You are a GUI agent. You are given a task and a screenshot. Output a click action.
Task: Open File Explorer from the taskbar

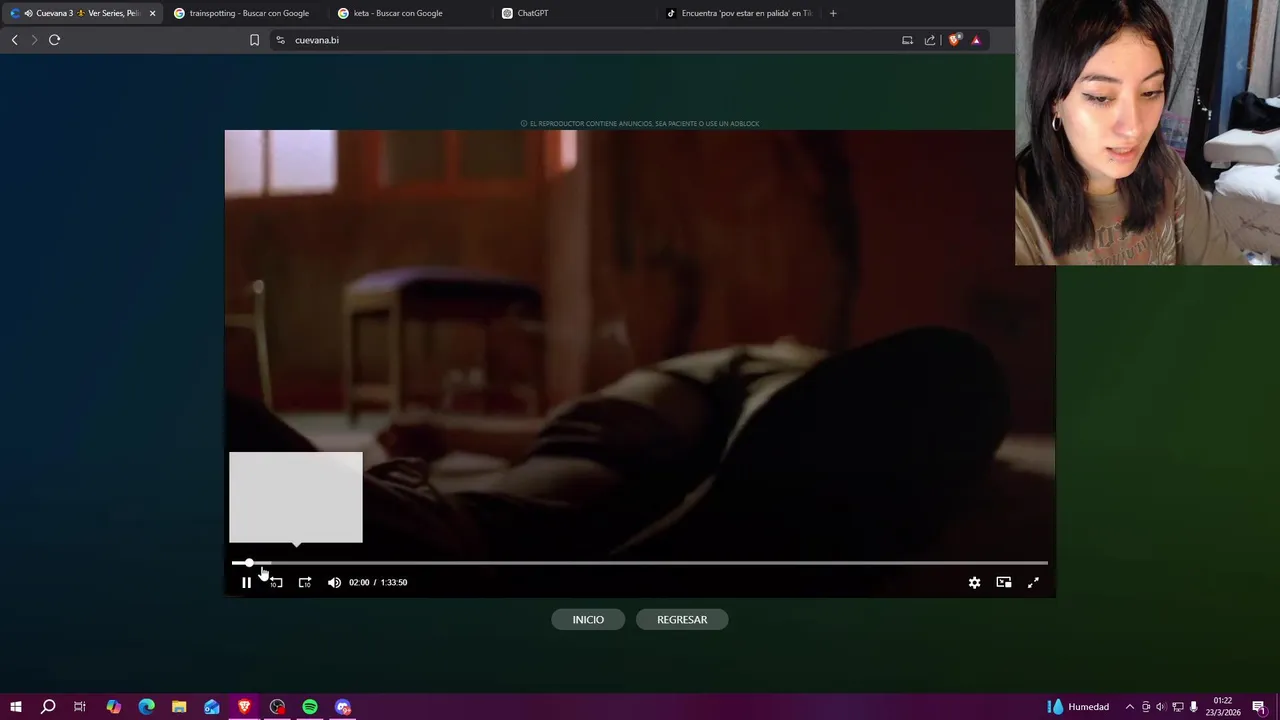(179, 707)
